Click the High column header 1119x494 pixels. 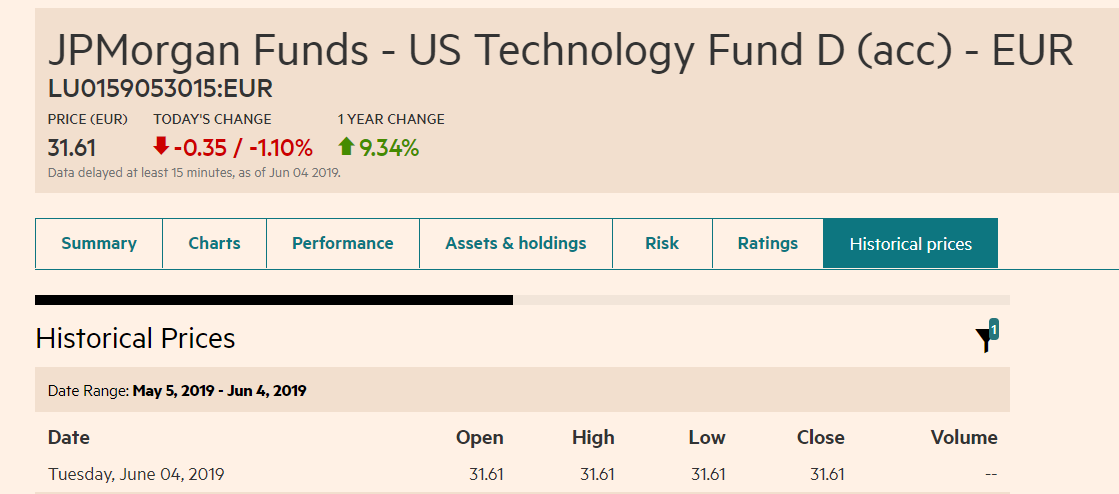[593, 437]
